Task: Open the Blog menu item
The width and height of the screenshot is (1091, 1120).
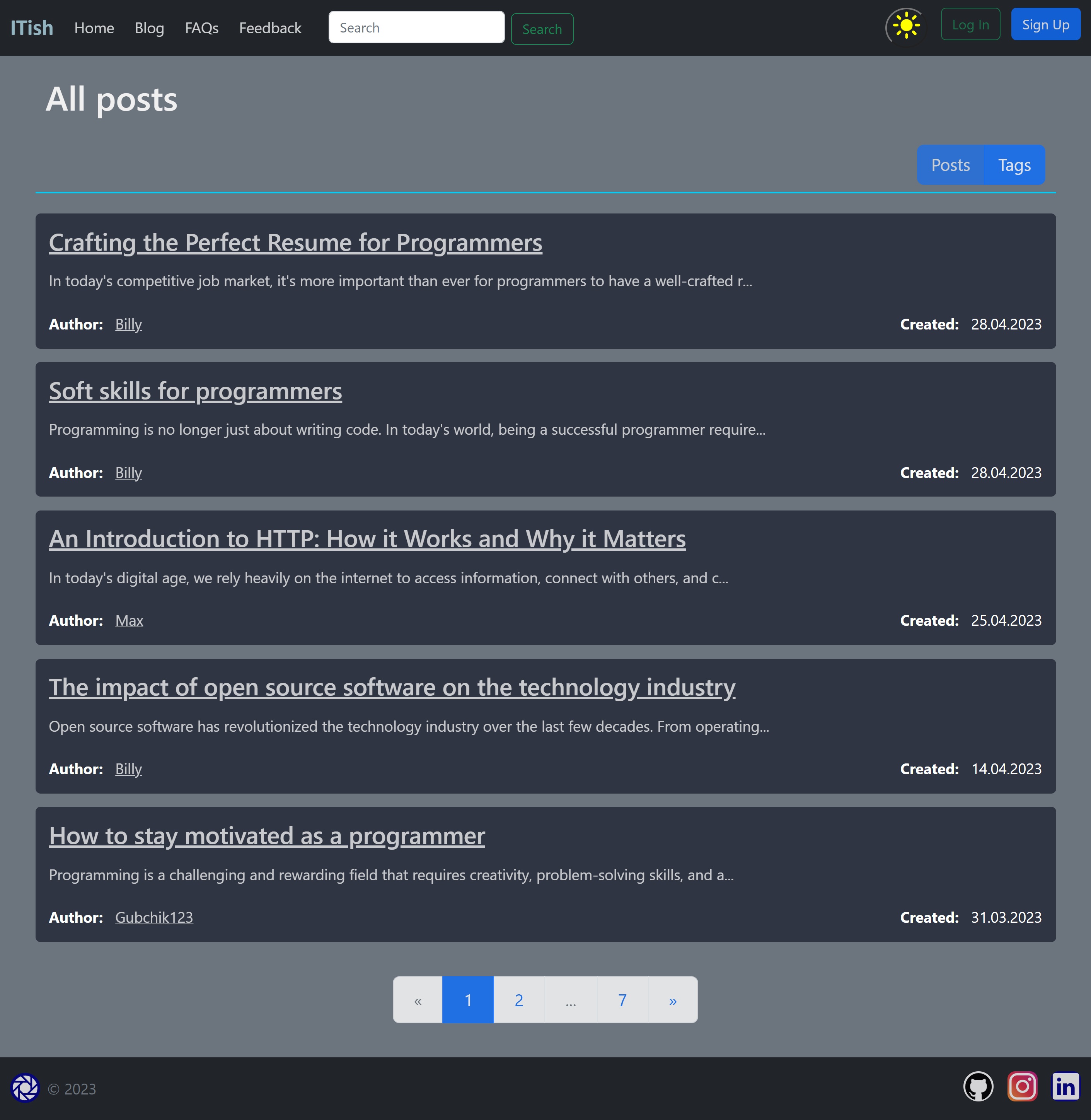Action: pyautogui.click(x=149, y=28)
